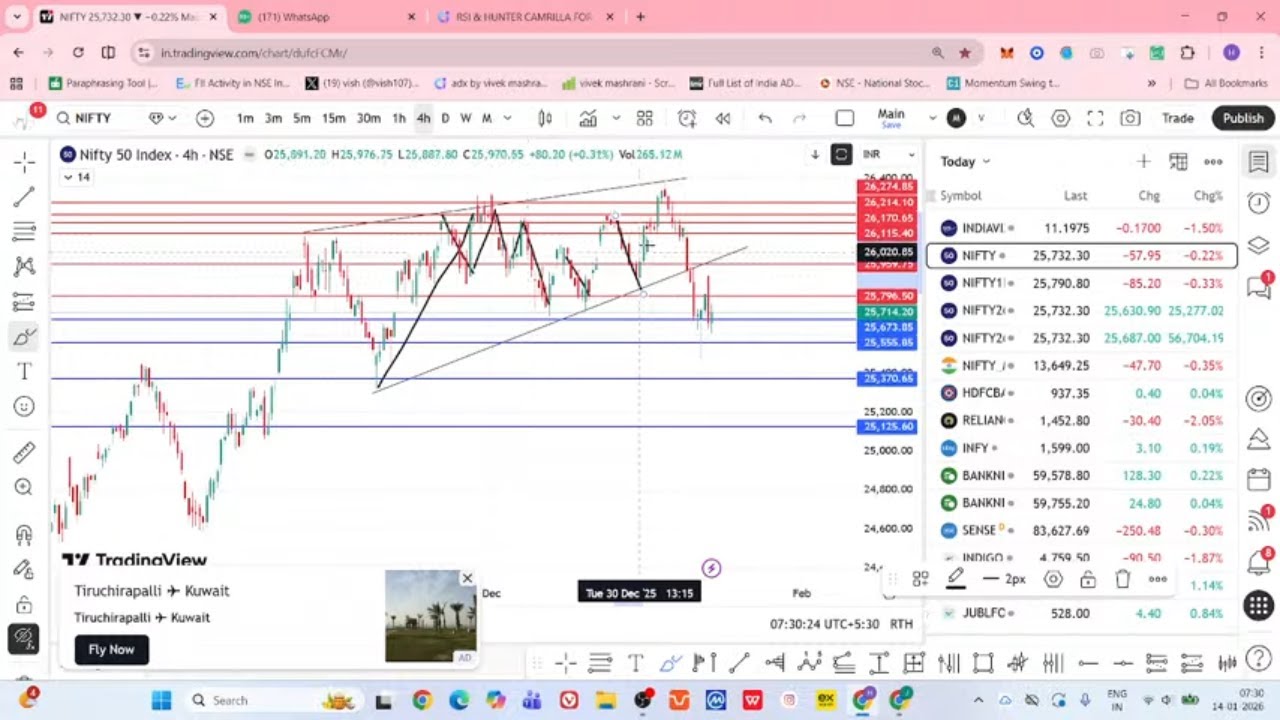Select the trend line drawing tool

[24, 196]
